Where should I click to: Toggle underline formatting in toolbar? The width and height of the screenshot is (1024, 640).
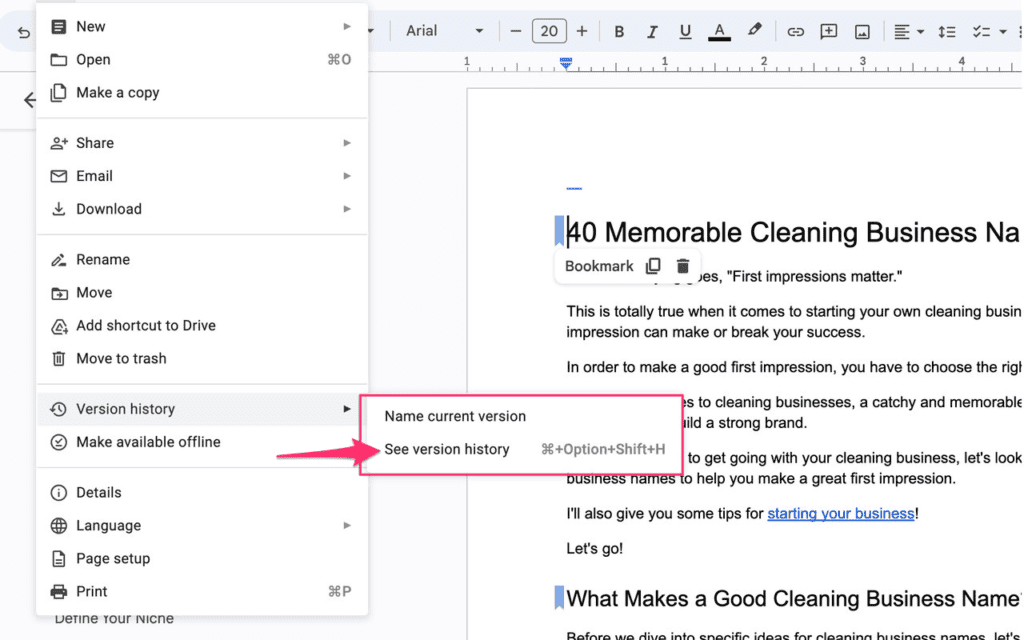tap(685, 31)
